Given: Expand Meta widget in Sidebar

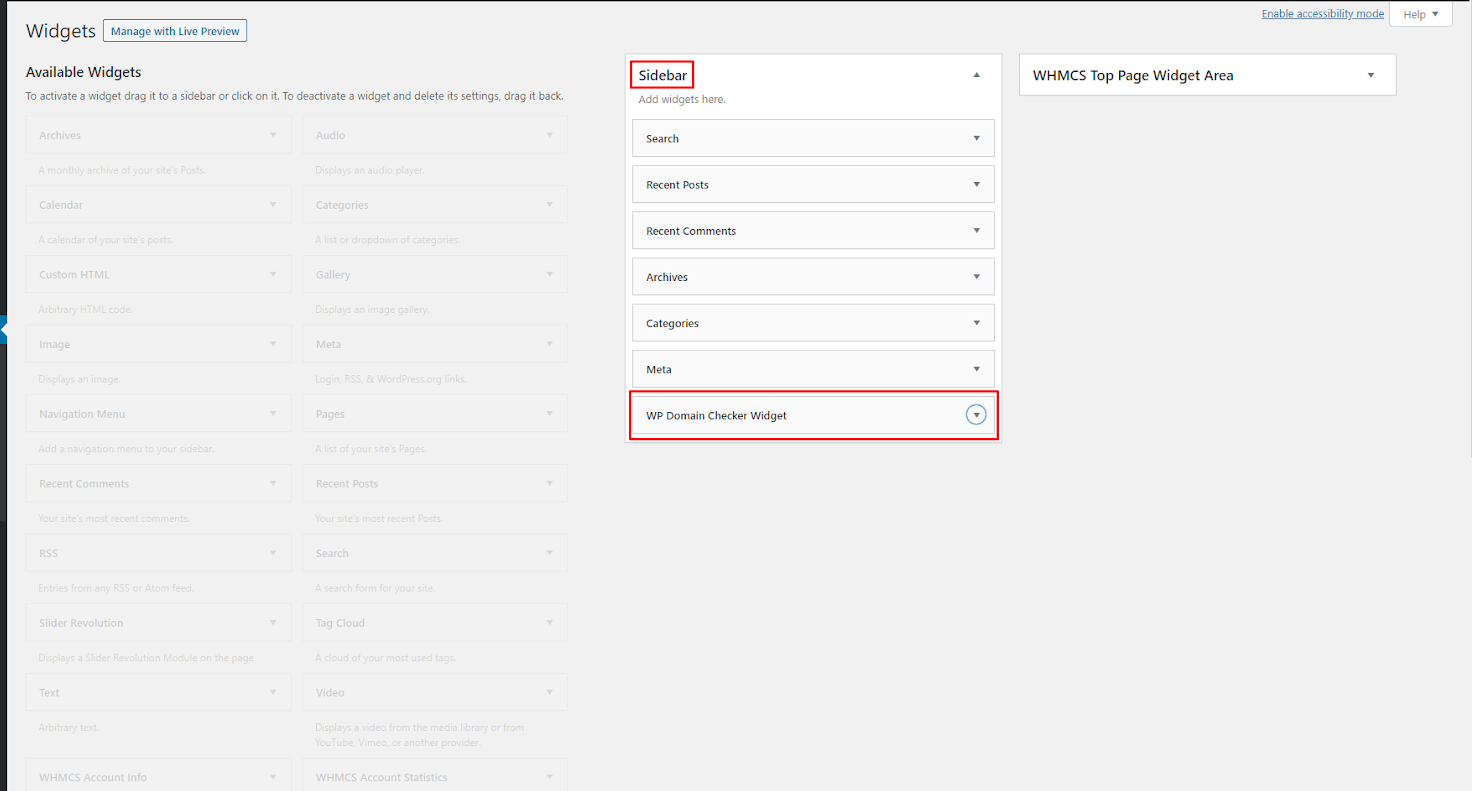Looking at the screenshot, I should [x=977, y=369].
